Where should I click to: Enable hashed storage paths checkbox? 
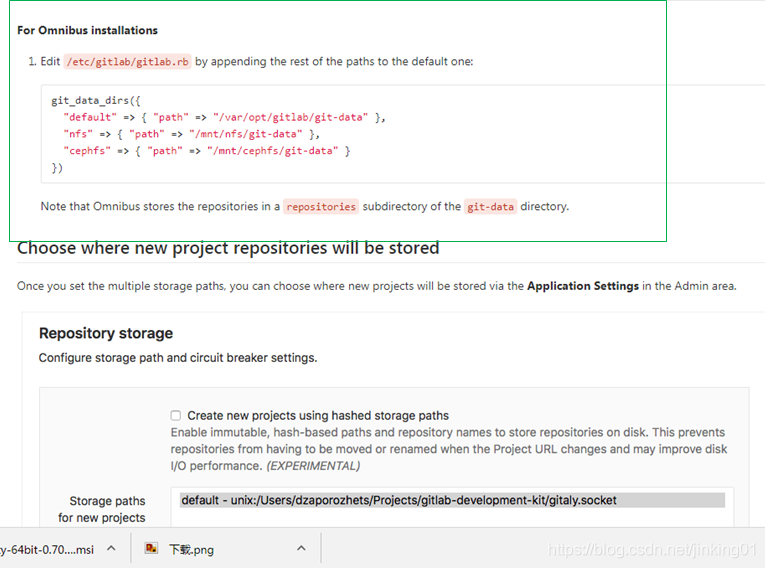pos(176,415)
